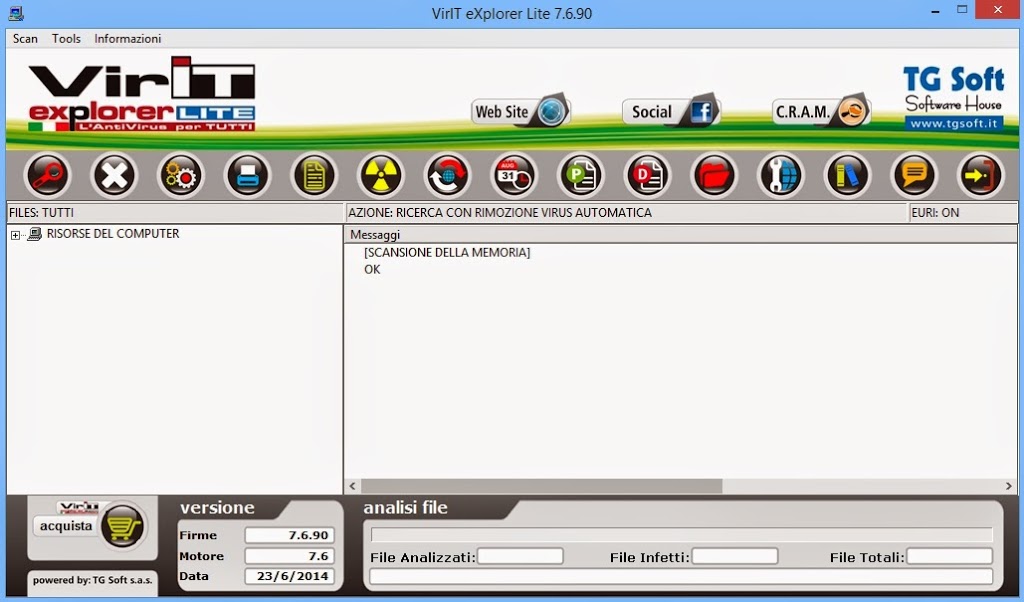This screenshot has height=602, width=1024.
Task: Start scan with magnifying glass icon
Action: (47, 175)
